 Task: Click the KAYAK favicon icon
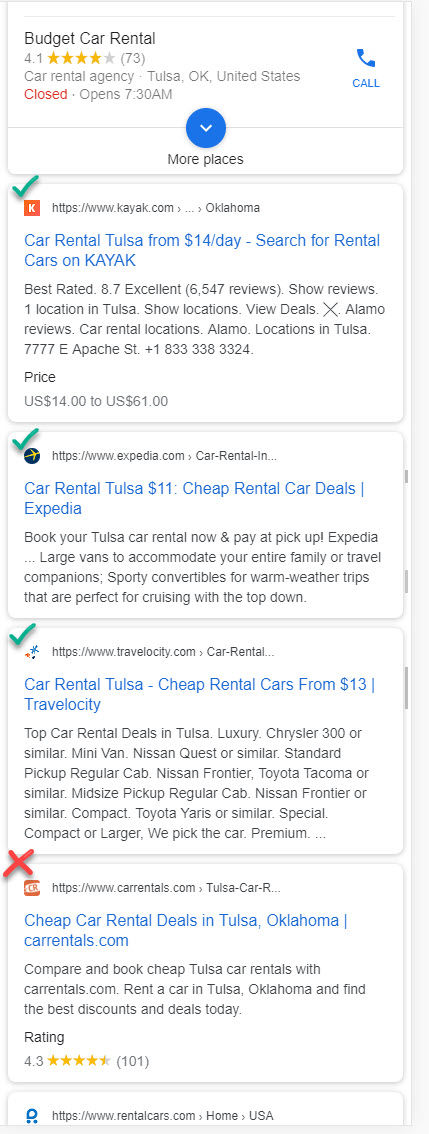point(32,208)
